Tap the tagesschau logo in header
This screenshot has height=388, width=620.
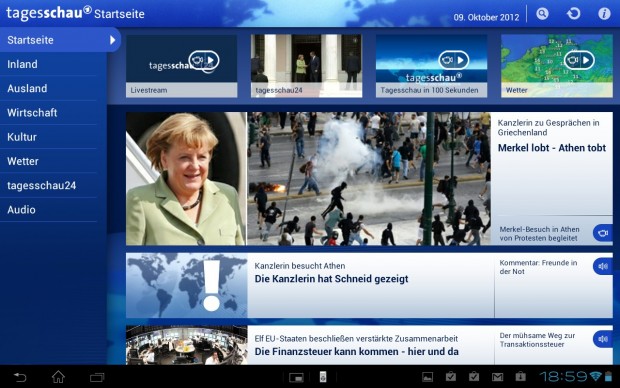coord(49,13)
